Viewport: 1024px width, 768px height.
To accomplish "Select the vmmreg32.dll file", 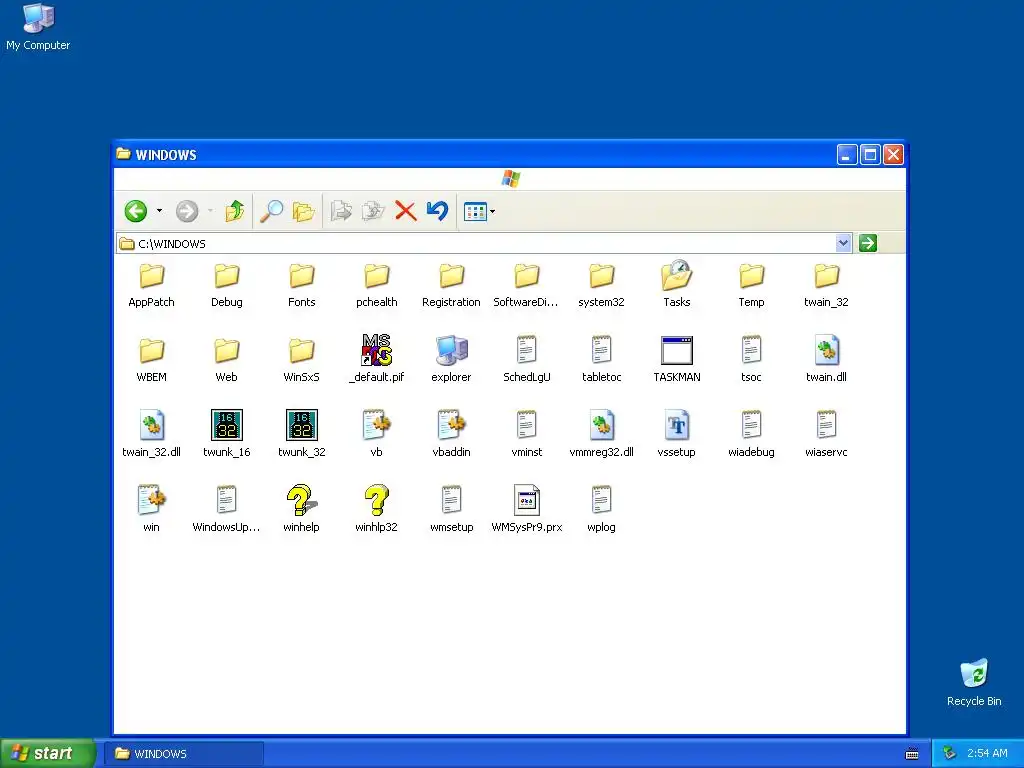I will click(x=601, y=434).
